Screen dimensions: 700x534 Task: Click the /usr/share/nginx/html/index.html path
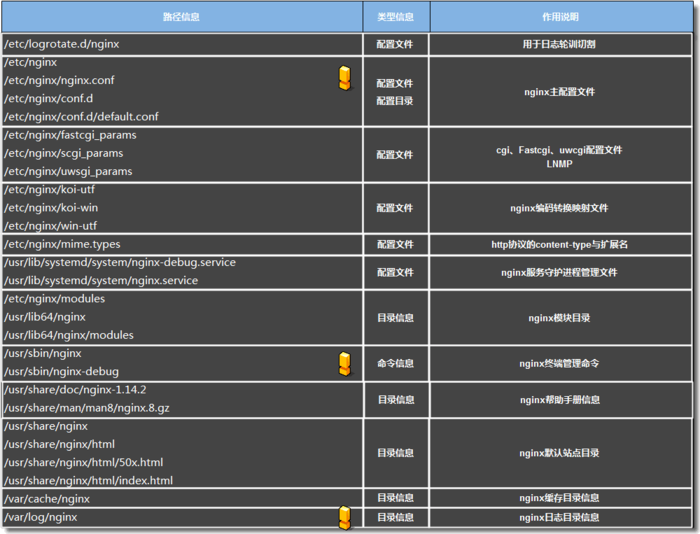coord(88,480)
